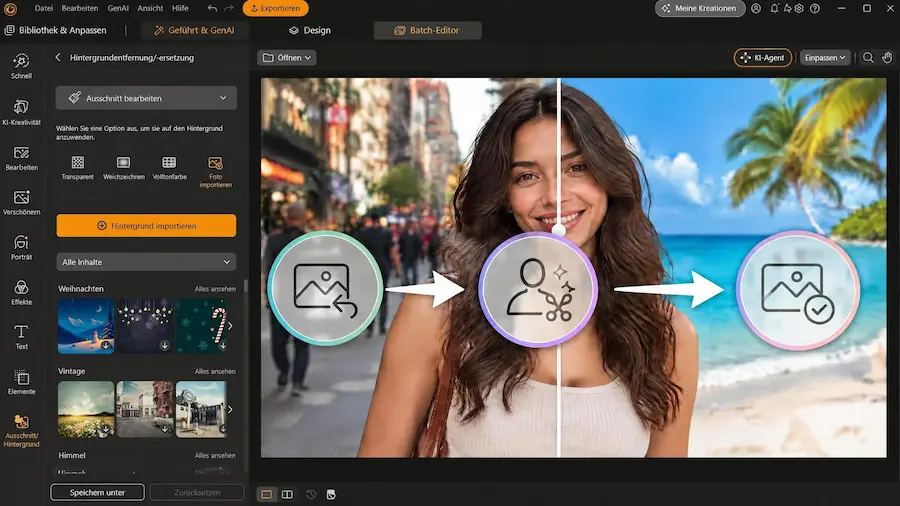Open the Effekte sidebar section
900x506 pixels.
pyautogui.click(x=21, y=293)
